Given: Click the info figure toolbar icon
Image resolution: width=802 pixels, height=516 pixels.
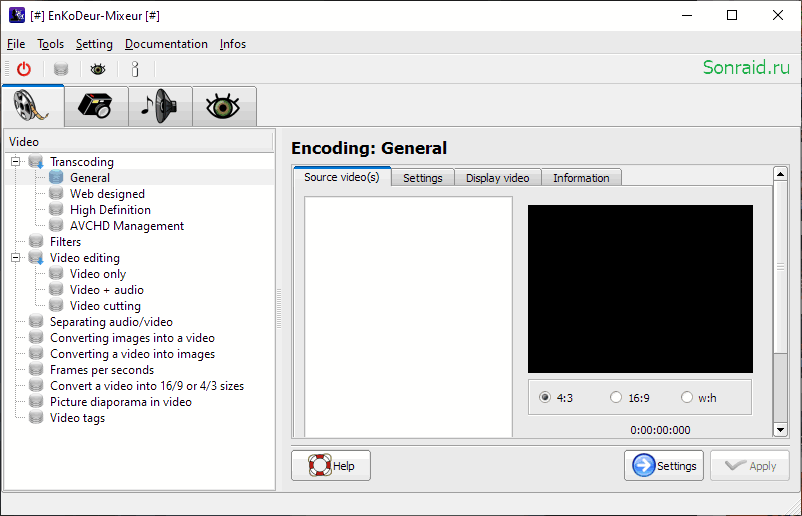Looking at the screenshot, I should pos(135,69).
